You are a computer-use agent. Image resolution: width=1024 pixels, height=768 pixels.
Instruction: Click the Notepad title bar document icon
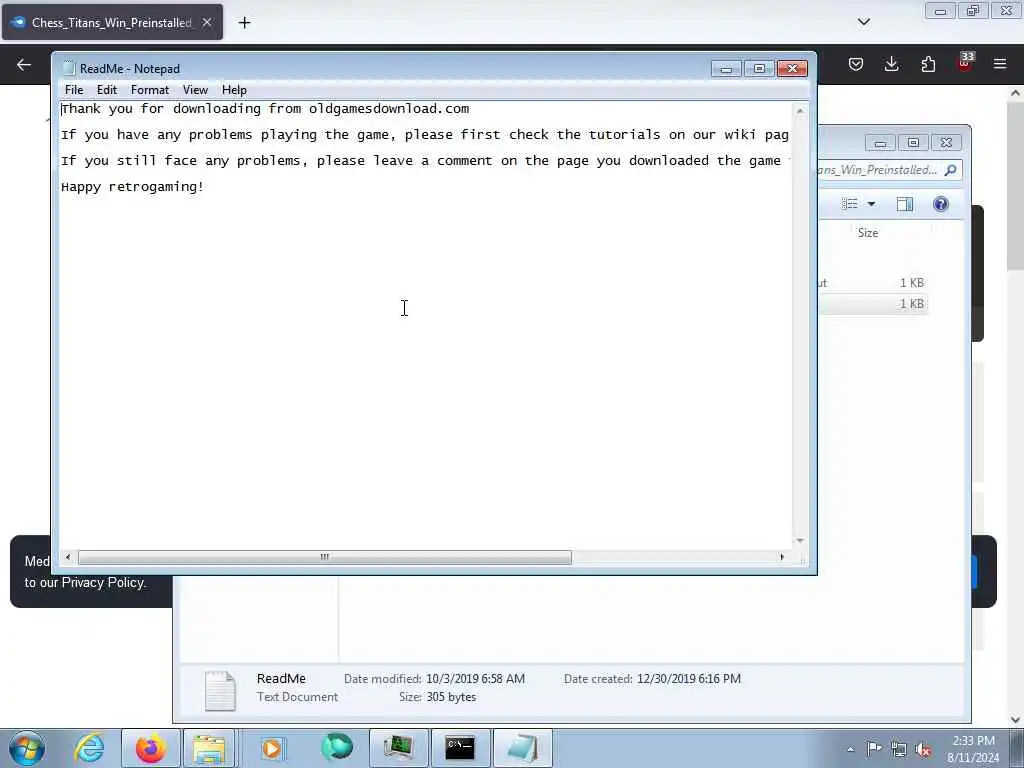click(x=69, y=69)
